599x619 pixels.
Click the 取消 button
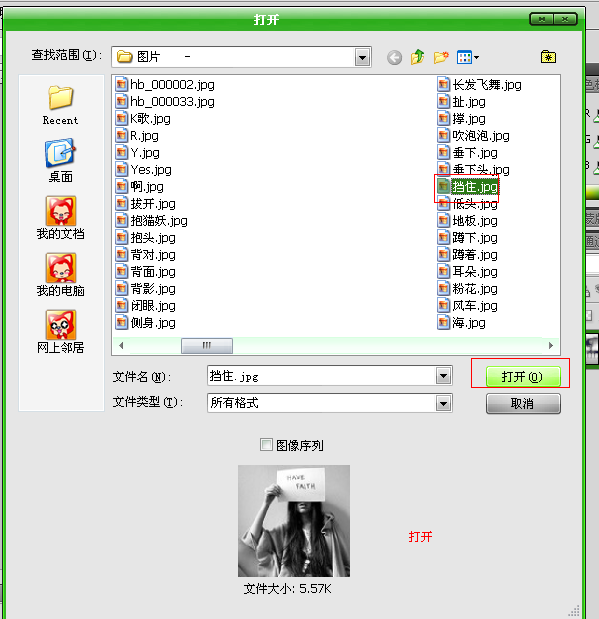point(523,403)
